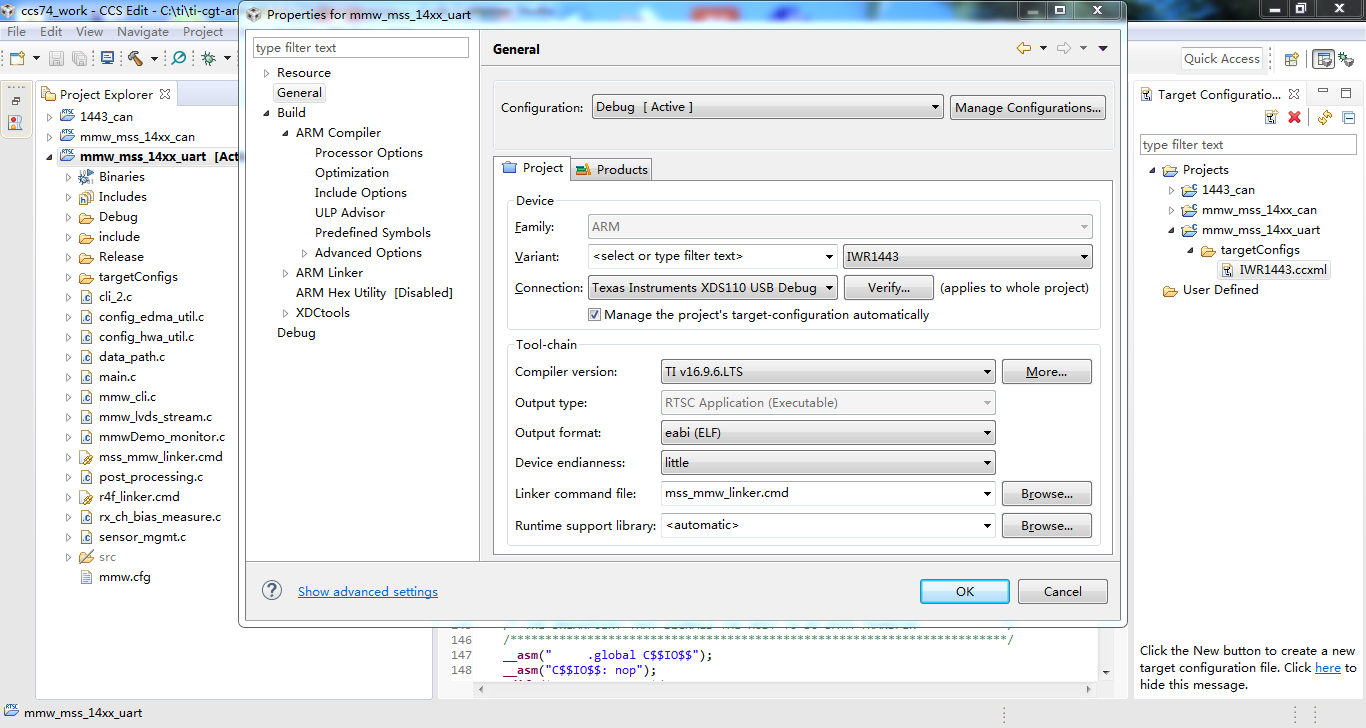Viewport: 1366px width, 728px height.
Task: Open the Configuration dropdown showing Debug [Active]
Action: 768,107
